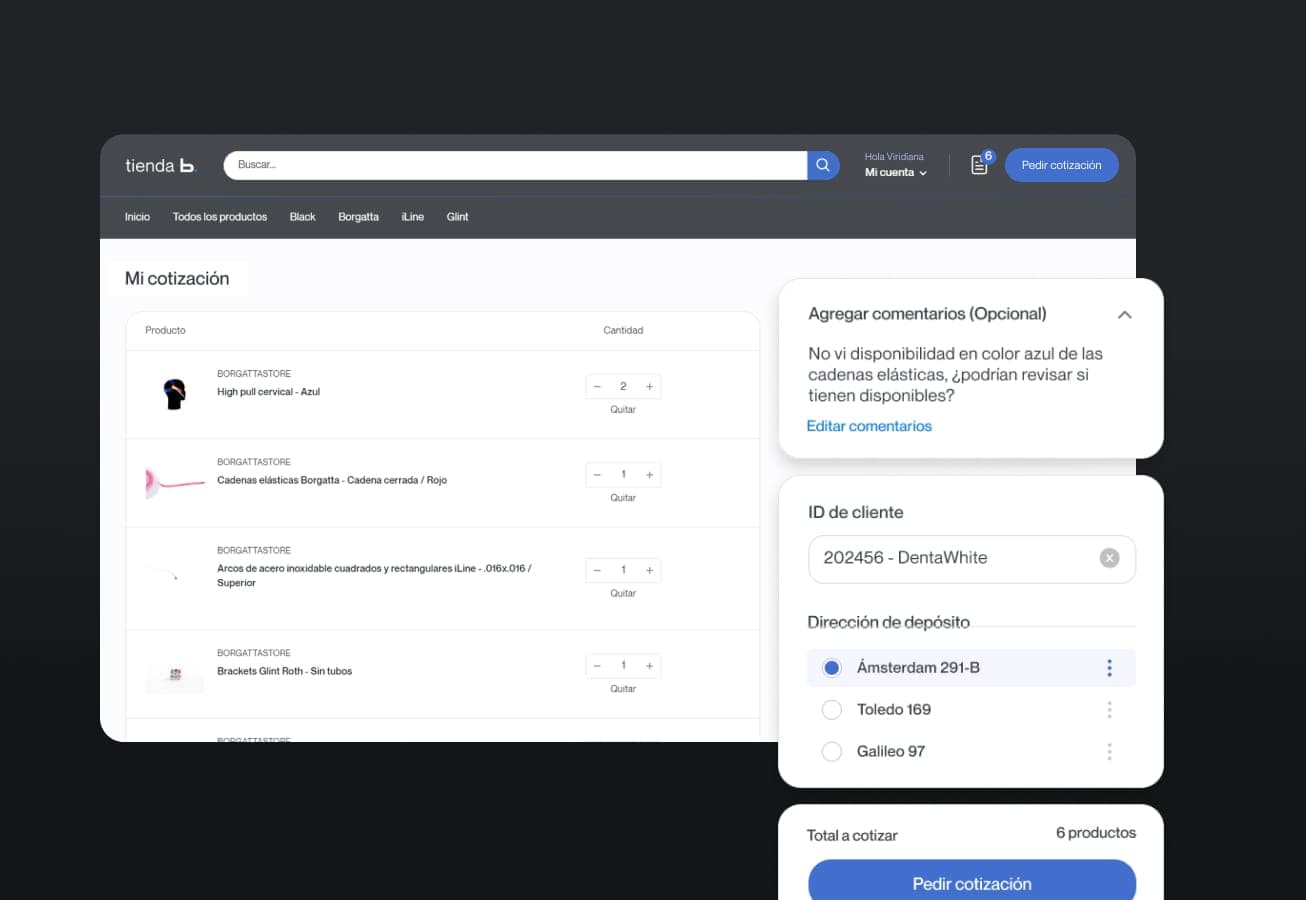Viewport: 1306px width, 900px height.
Task: Click Editar comentarios link
Action: (868, 425)
